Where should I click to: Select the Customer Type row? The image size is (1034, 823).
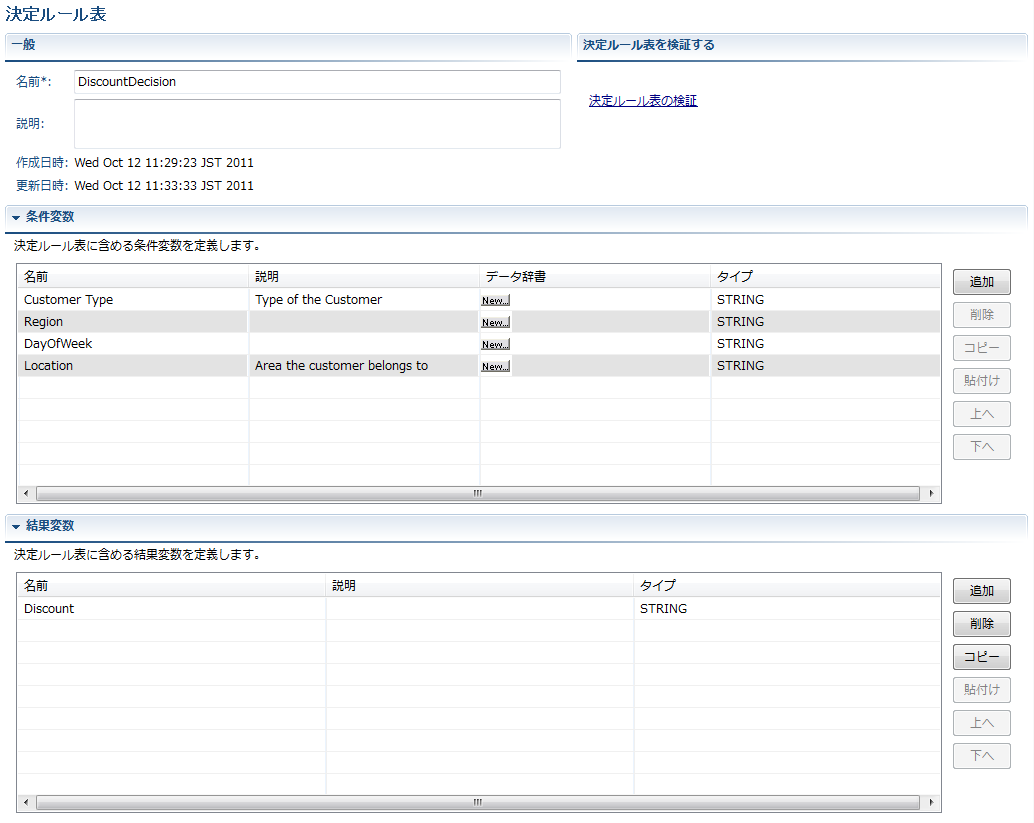(x=68, y=300)
